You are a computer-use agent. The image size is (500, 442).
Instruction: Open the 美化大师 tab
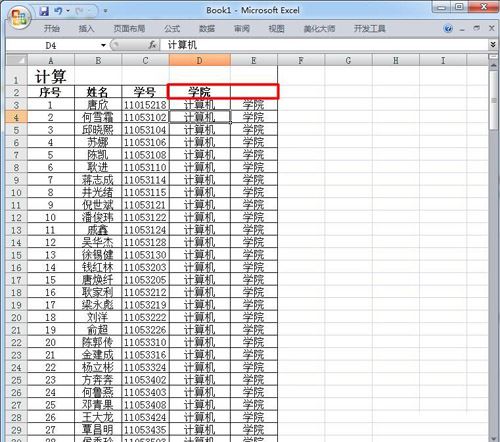pyautogui.click(x=319, y=29)
